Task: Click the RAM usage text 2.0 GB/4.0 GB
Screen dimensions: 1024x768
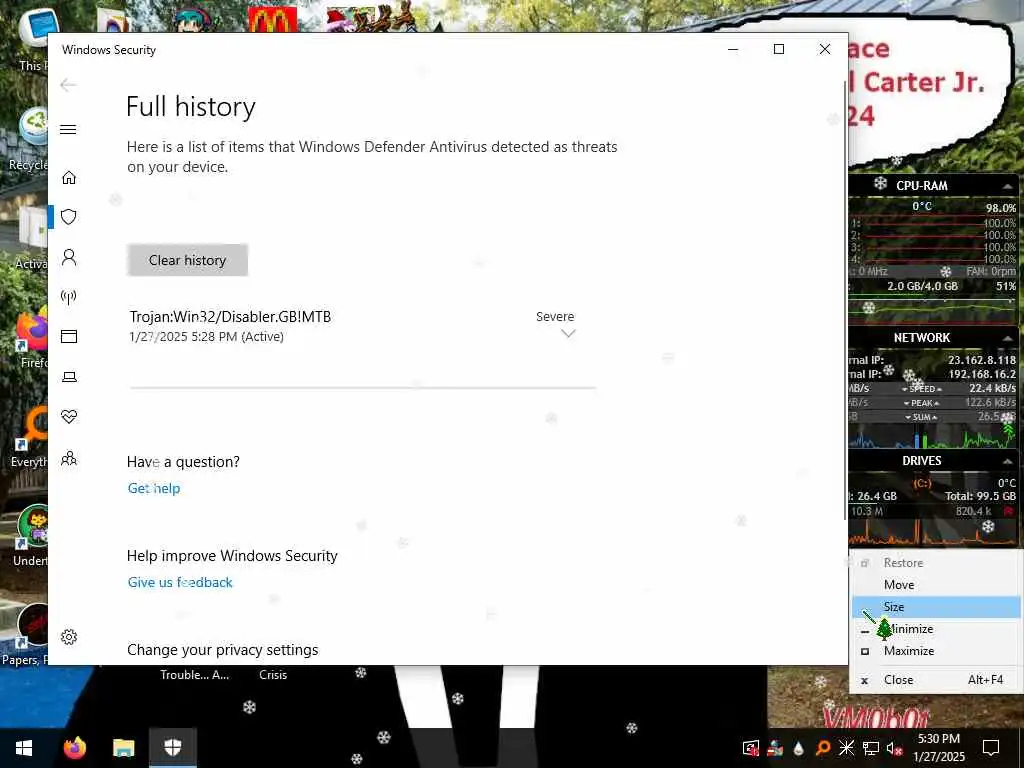Action: click(x=922, y=286)
